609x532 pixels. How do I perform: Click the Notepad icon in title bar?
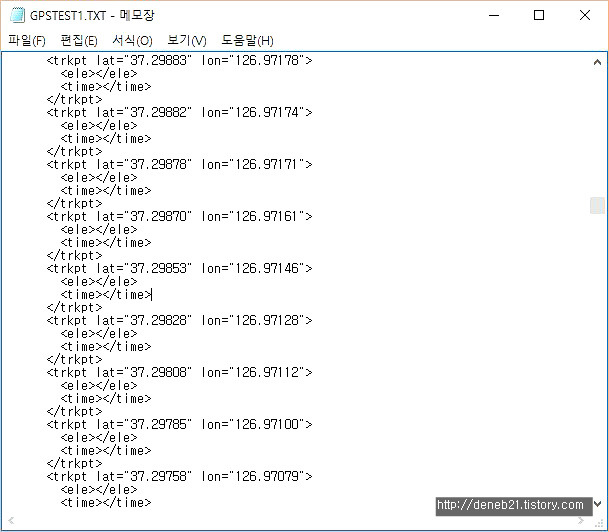point(17,15)
